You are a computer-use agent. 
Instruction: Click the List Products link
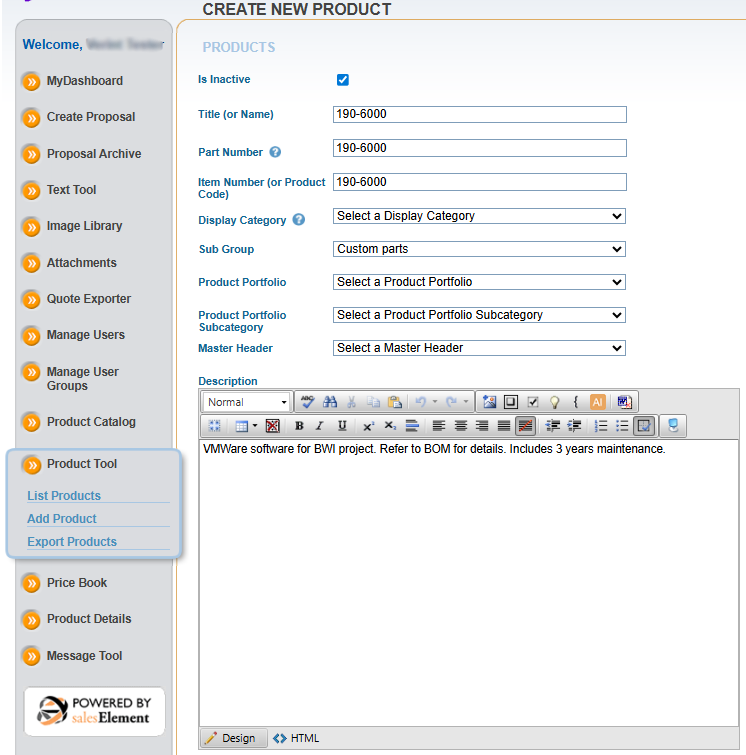(x=64, y=496)
